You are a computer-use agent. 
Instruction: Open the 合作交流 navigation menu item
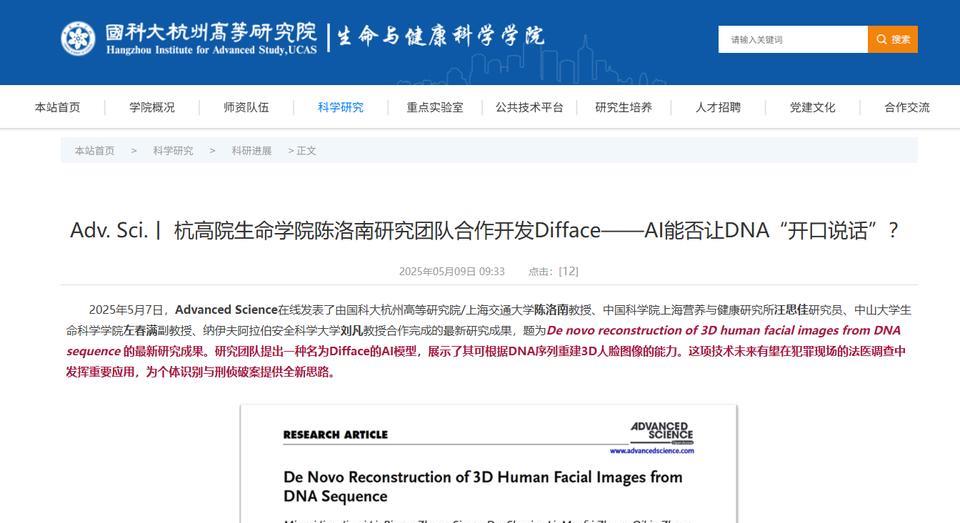tap(907, 107)
